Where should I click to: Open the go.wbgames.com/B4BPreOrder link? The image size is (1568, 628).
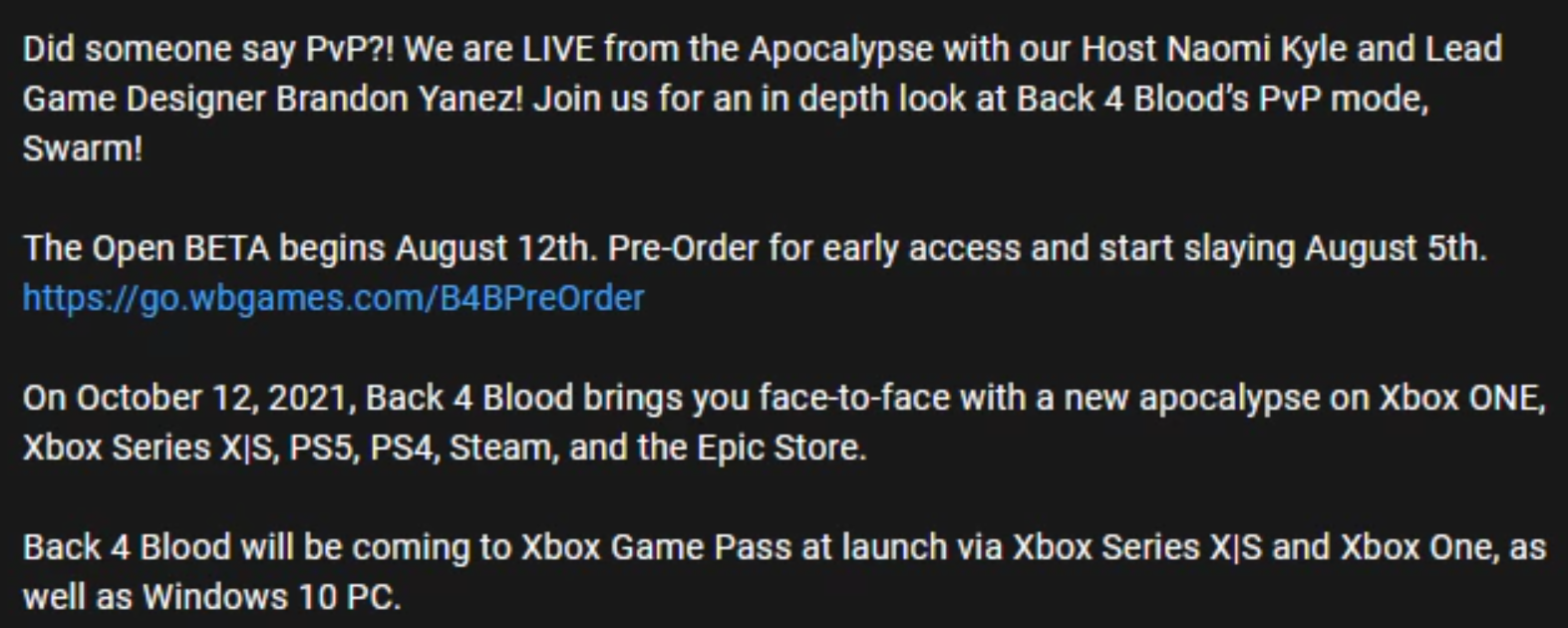333,298
